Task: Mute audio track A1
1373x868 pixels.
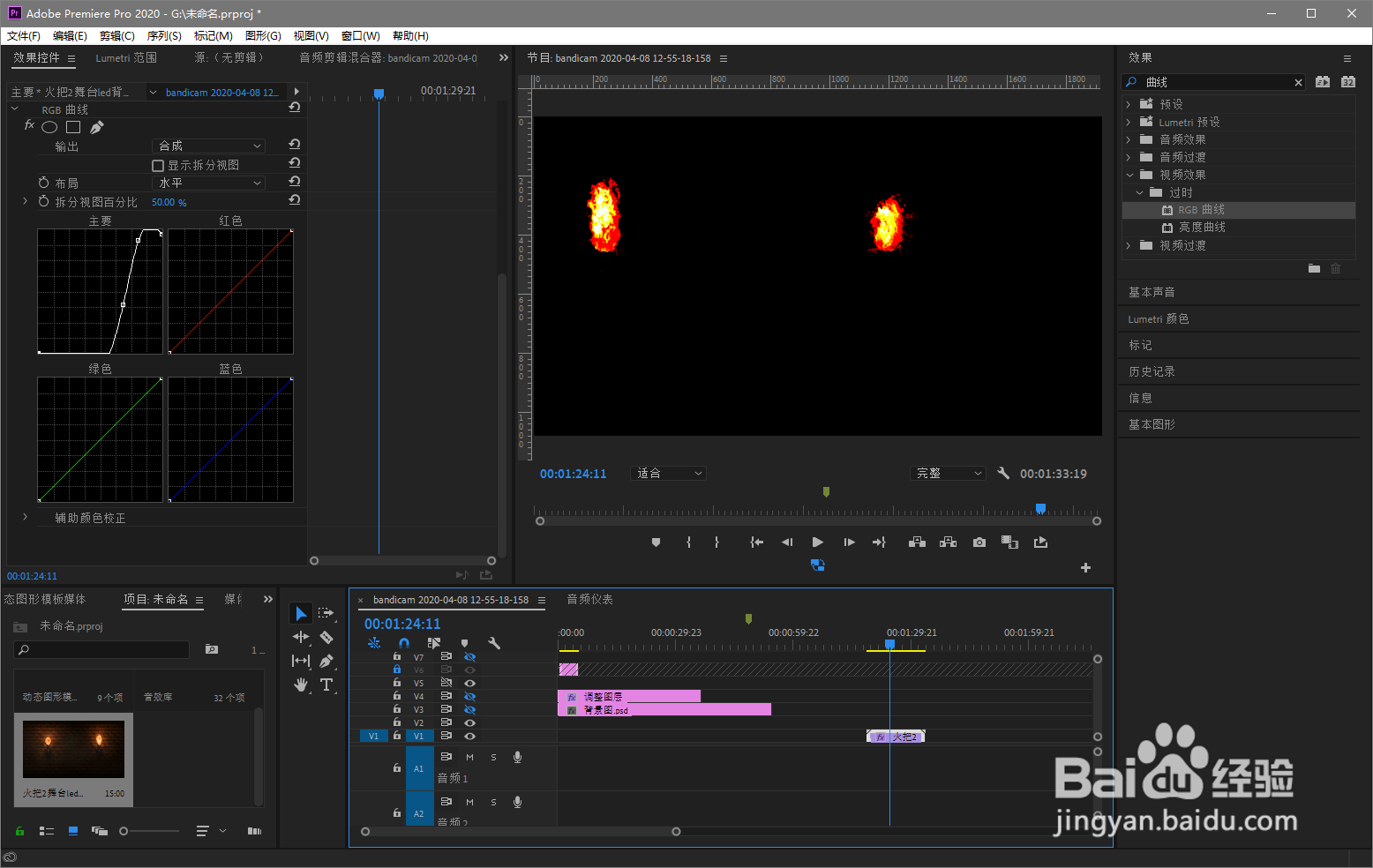Action: (x=469, y=757)
